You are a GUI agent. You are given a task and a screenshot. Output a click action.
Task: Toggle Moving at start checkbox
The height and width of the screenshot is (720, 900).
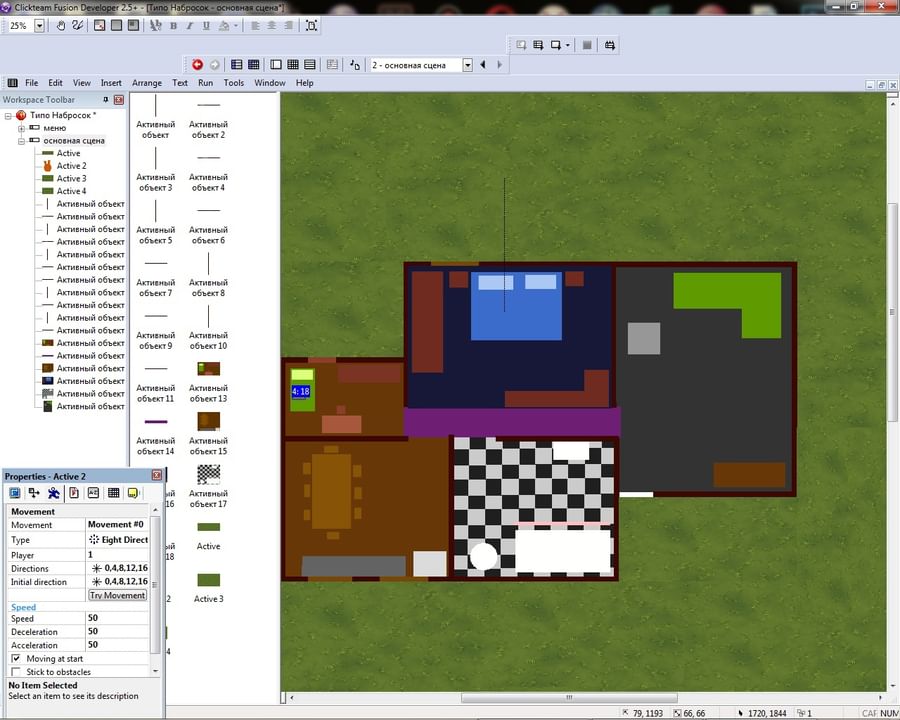click(16, 659)
